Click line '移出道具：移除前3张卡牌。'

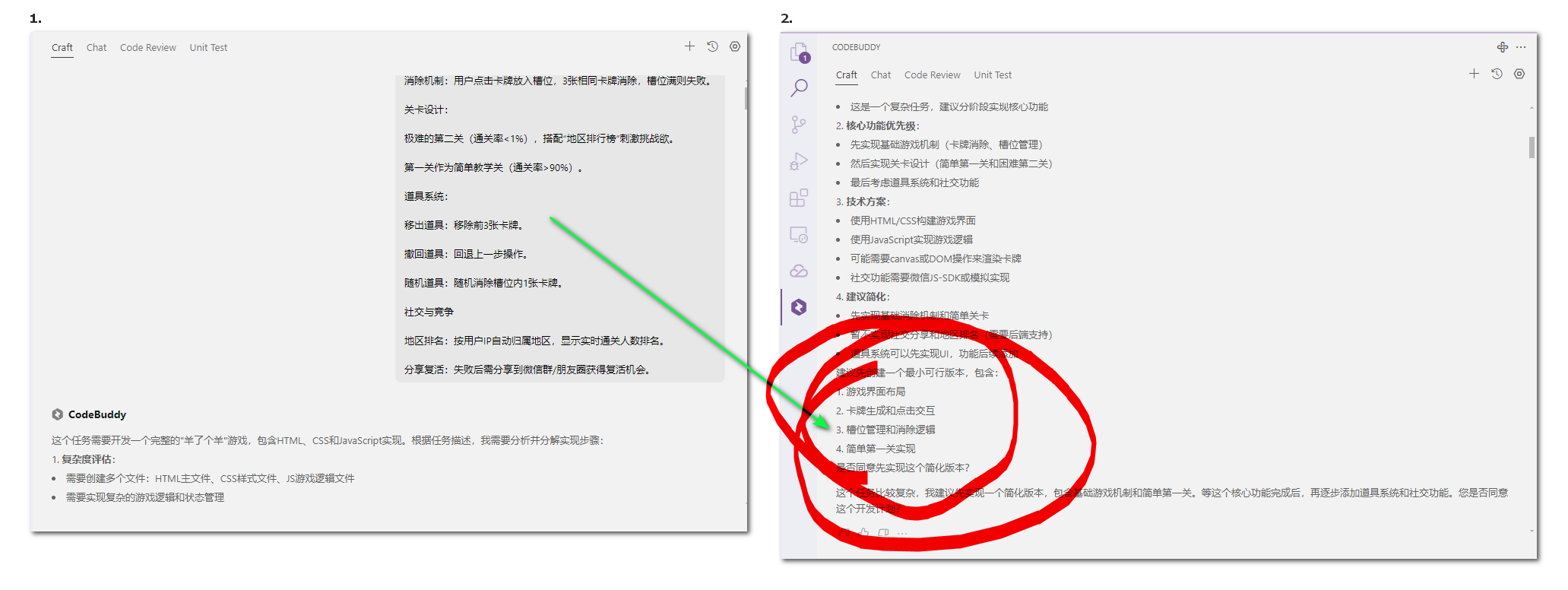tap(464, 225)
